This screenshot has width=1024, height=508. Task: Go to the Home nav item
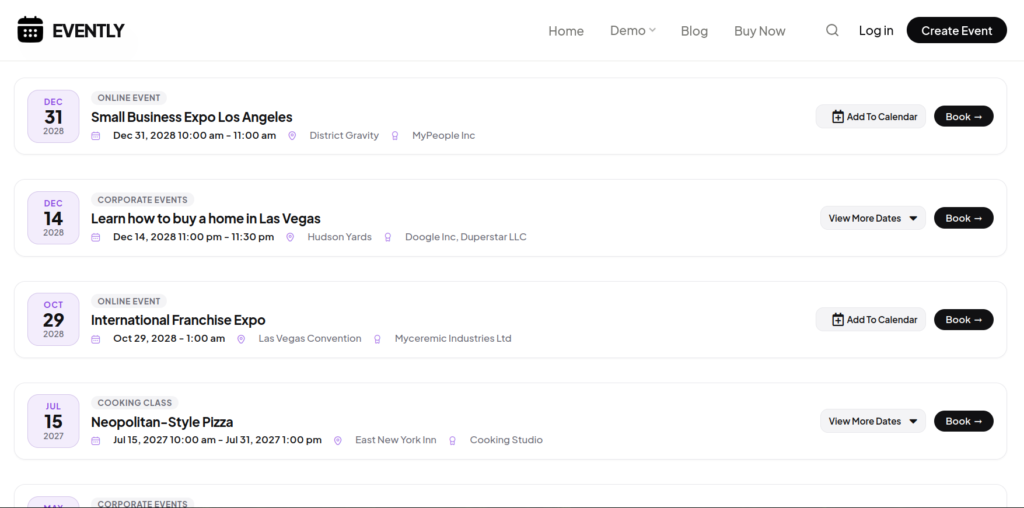pyautogui.click(x=566, y=31)
